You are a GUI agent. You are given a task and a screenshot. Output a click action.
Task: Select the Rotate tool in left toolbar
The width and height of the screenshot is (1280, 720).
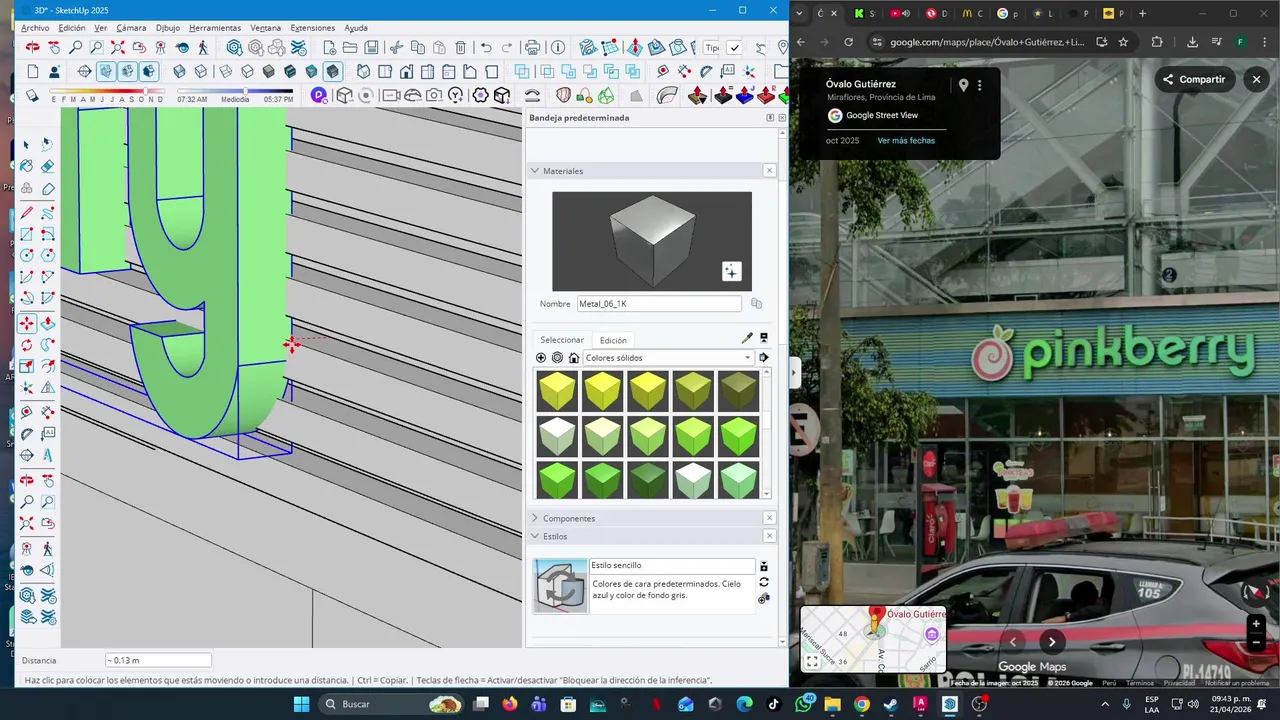26,345
